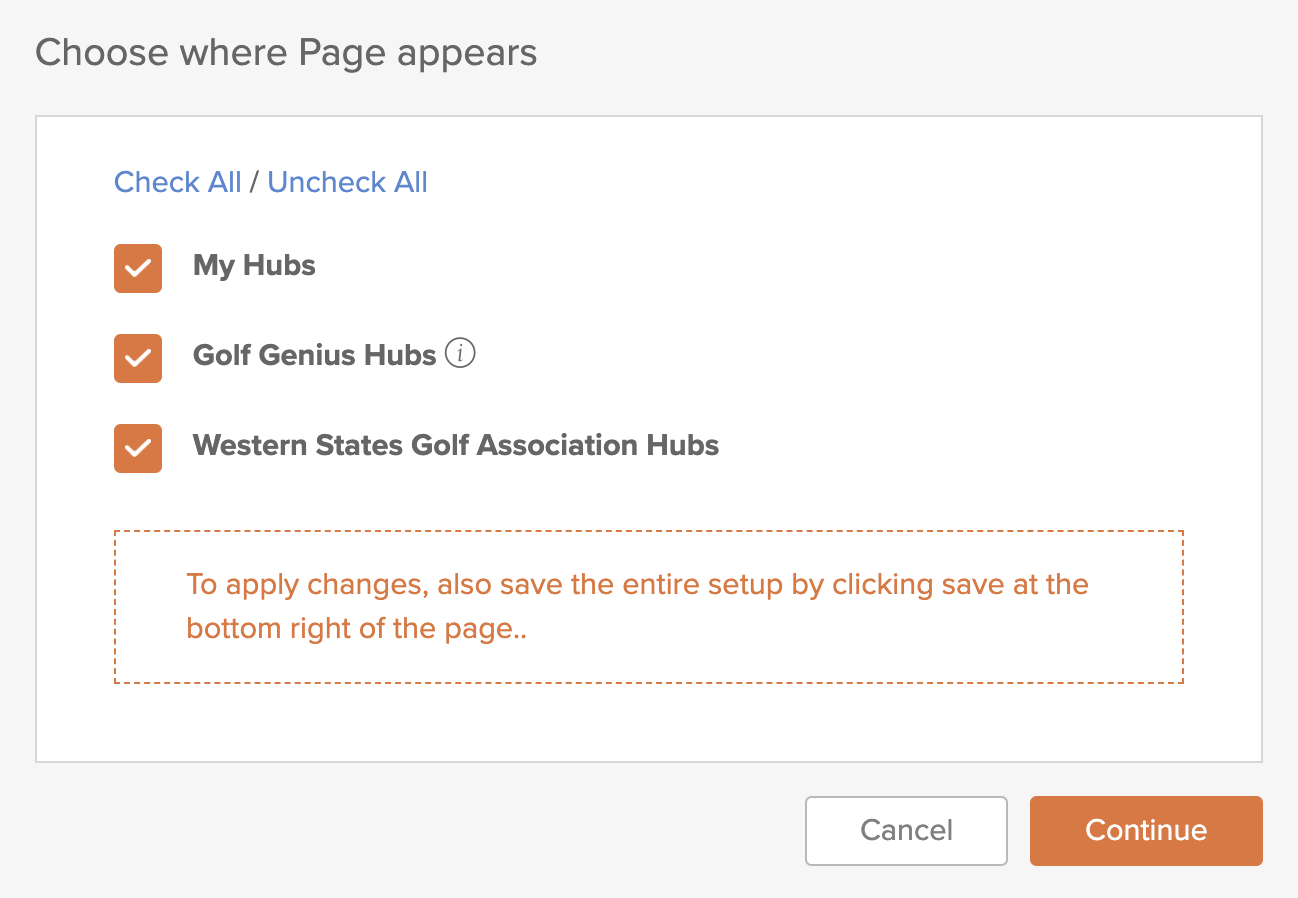Click the 'Choose where Page appears' heading
The height and width of the screenshot is (898, 1298).
[x=286, y=52]
